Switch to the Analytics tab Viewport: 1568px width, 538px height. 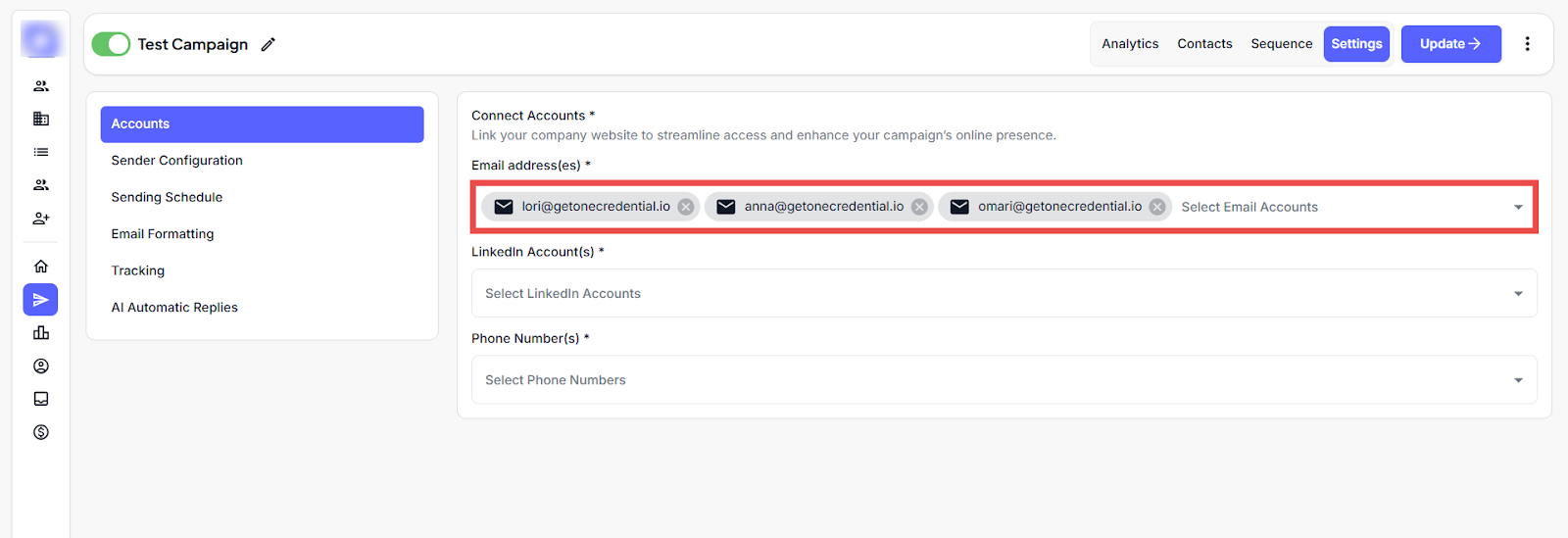1130,44
